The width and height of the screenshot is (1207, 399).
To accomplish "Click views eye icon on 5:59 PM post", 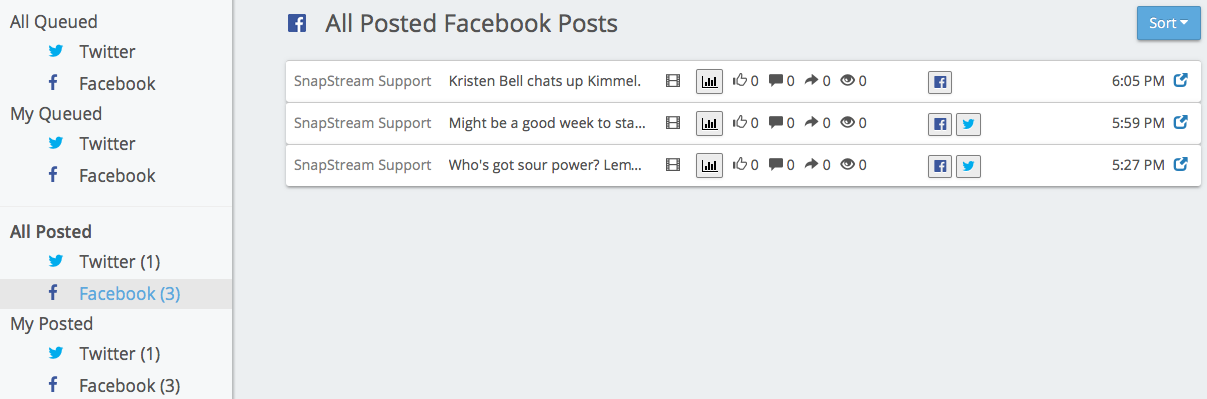I will tap(847, 123).
